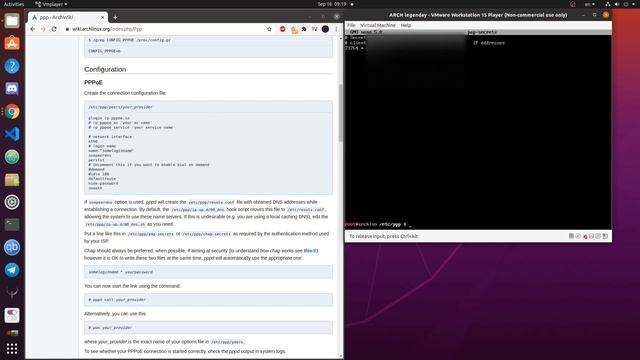Open the Terminal icon in the dock
Viewport: 640px width, 360px height.
[12, 224]
